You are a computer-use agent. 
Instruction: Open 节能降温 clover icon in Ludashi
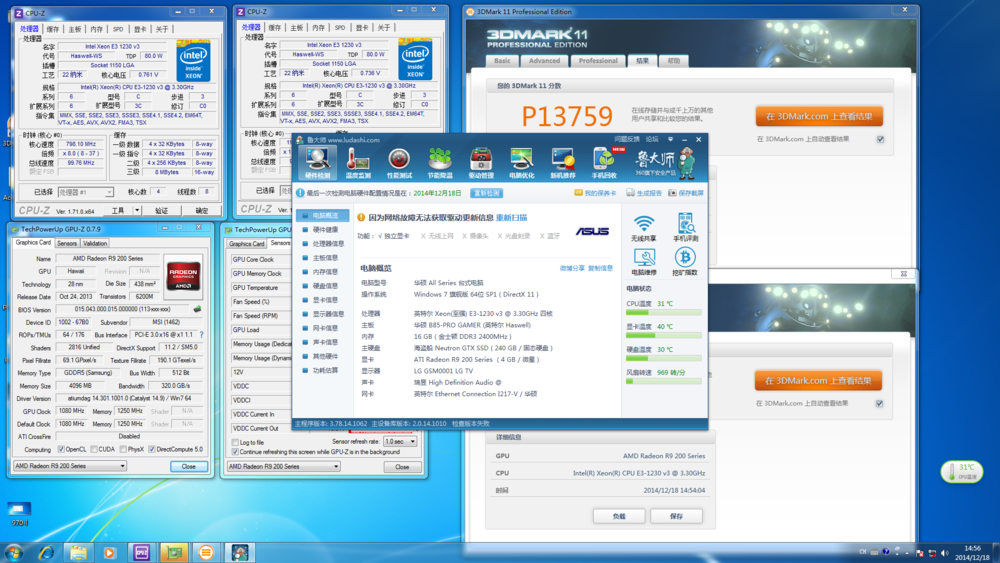(x=440, y=163)
